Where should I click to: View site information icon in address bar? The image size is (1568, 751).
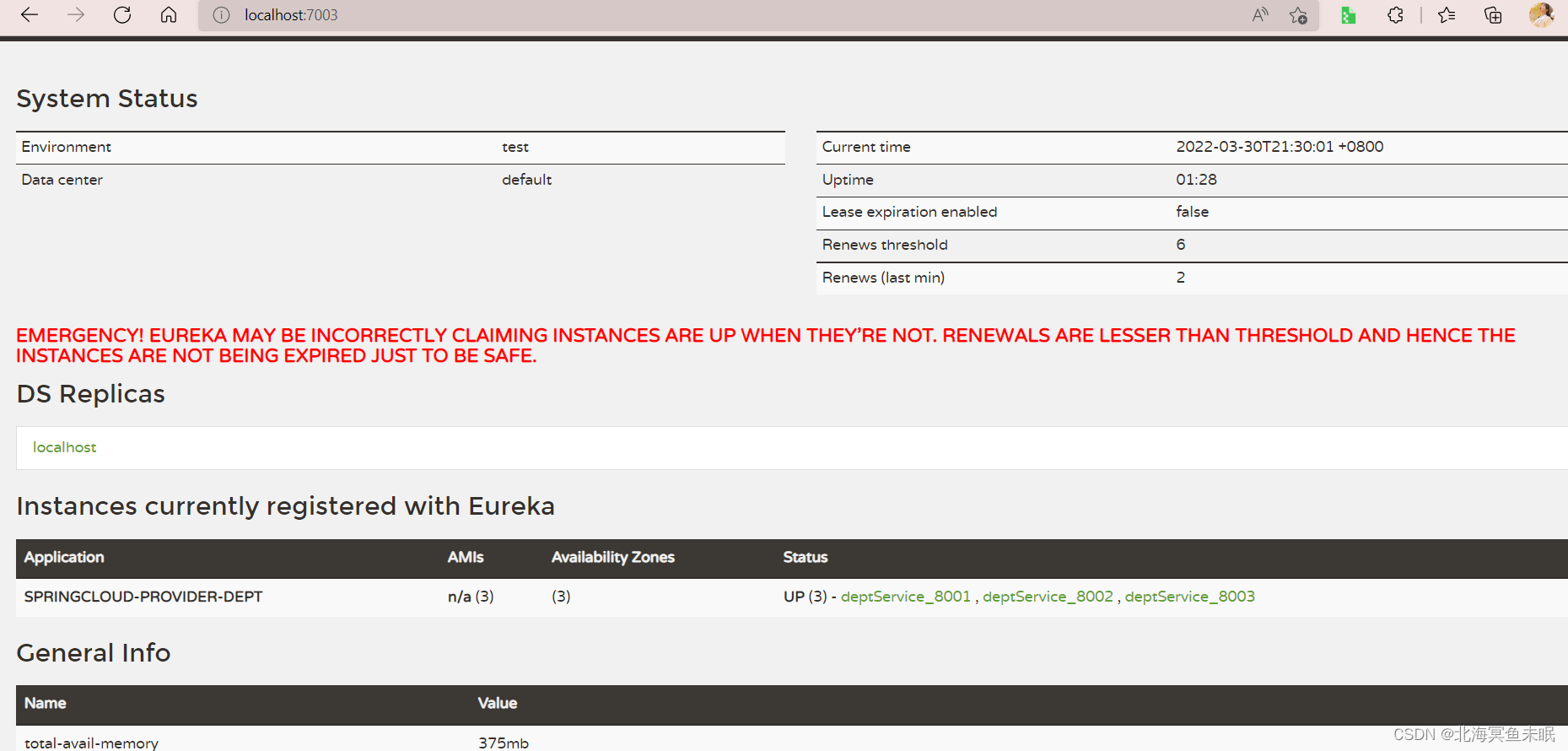tap(221, 15)
